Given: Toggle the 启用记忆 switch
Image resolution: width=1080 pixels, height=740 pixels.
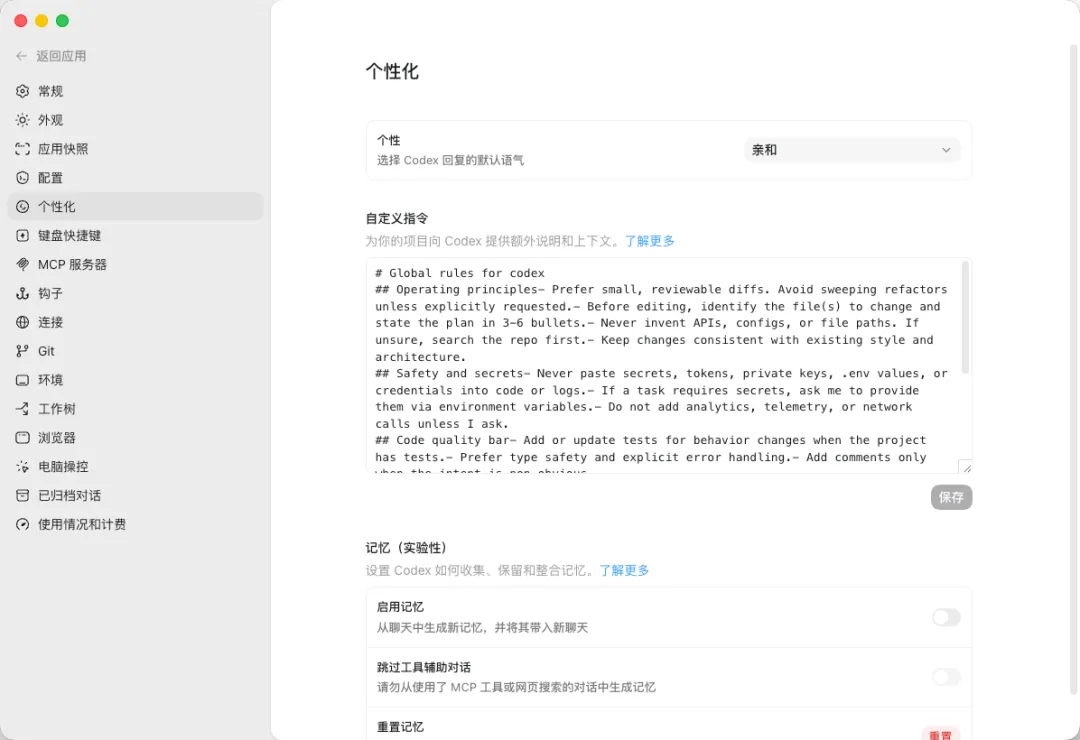Looking at the screenshot, I should (946, 617).
